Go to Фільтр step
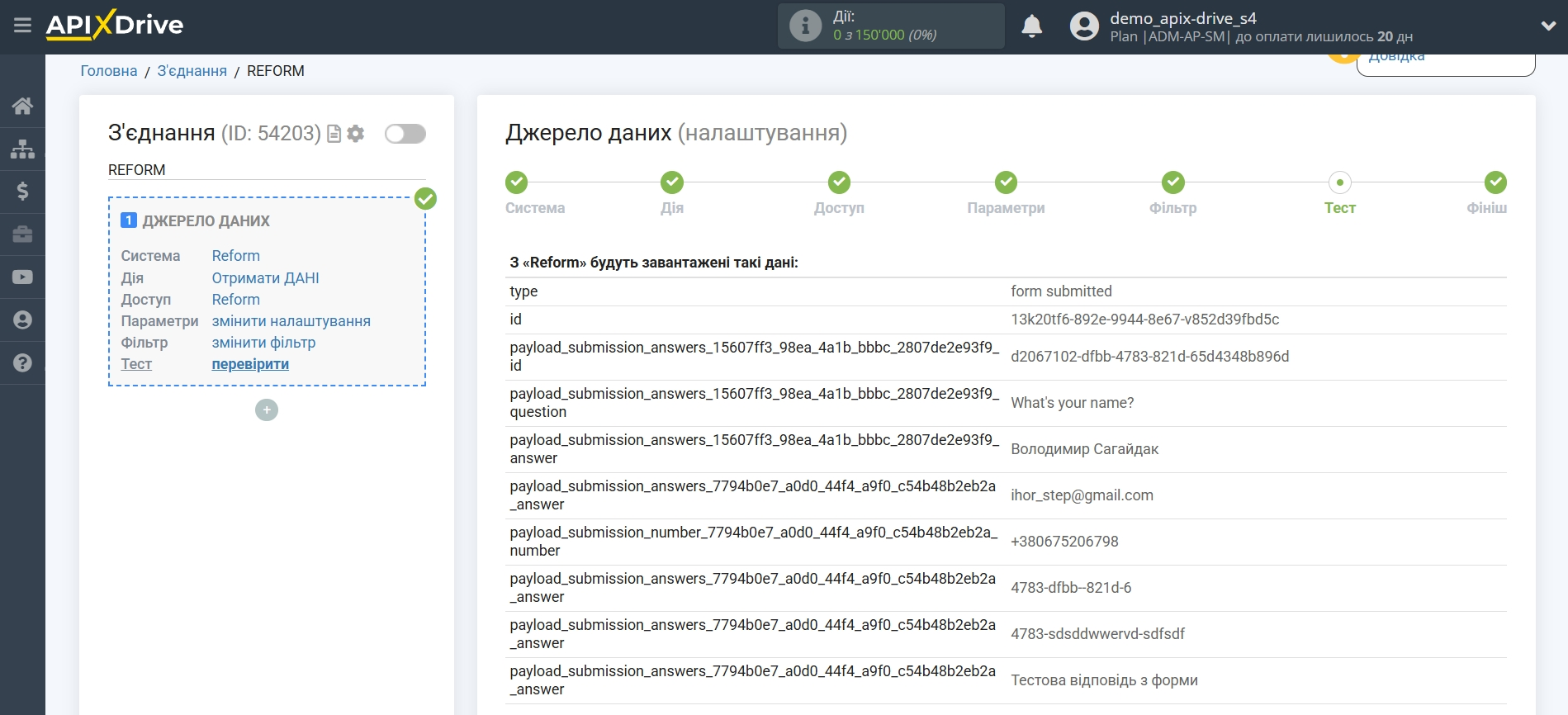 click(x=1173, y=182)
